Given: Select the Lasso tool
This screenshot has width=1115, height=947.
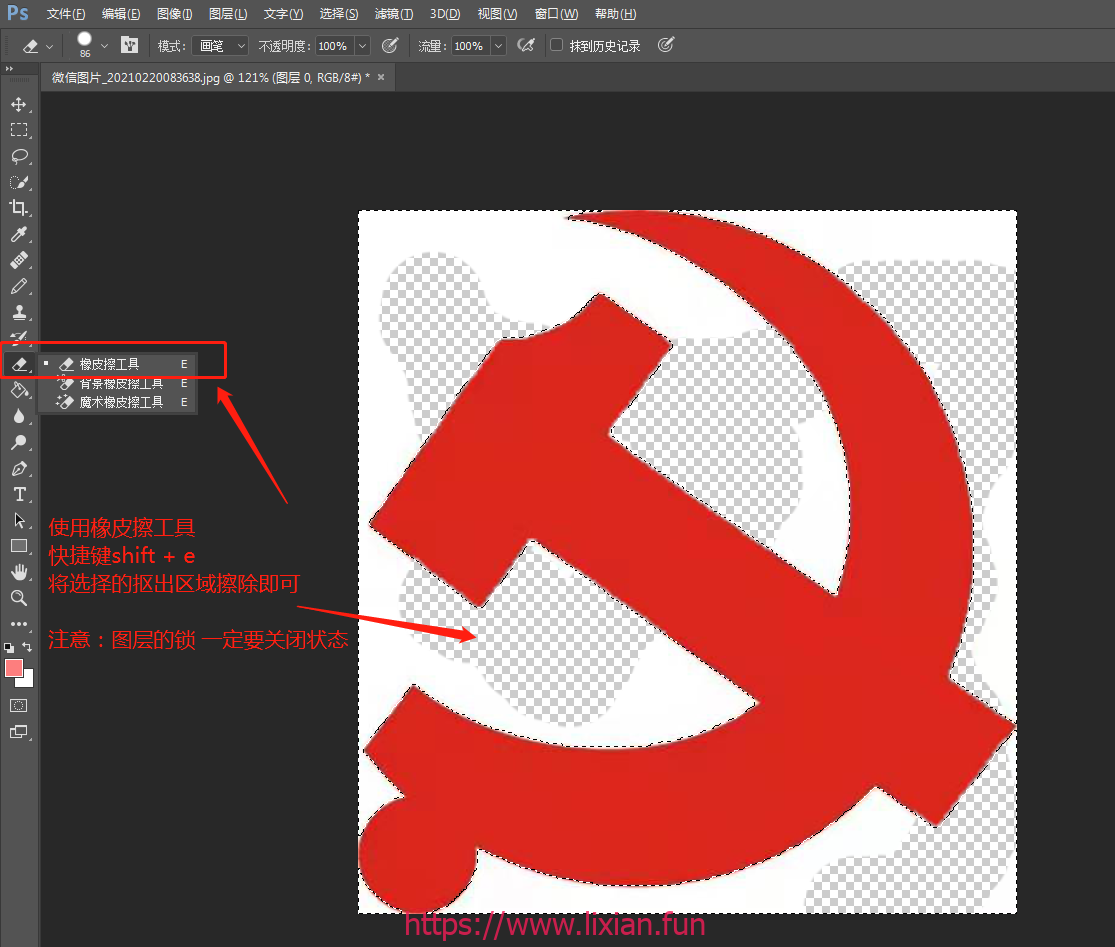Looking at the screenshot, I should [18, 156].
